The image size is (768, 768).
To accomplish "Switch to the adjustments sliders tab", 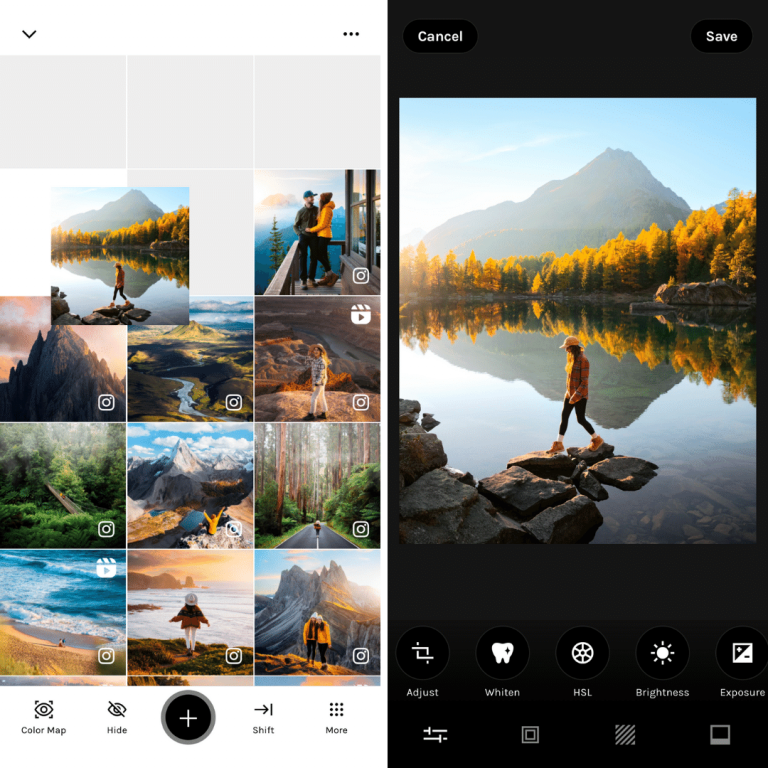I will coord(435,735).
